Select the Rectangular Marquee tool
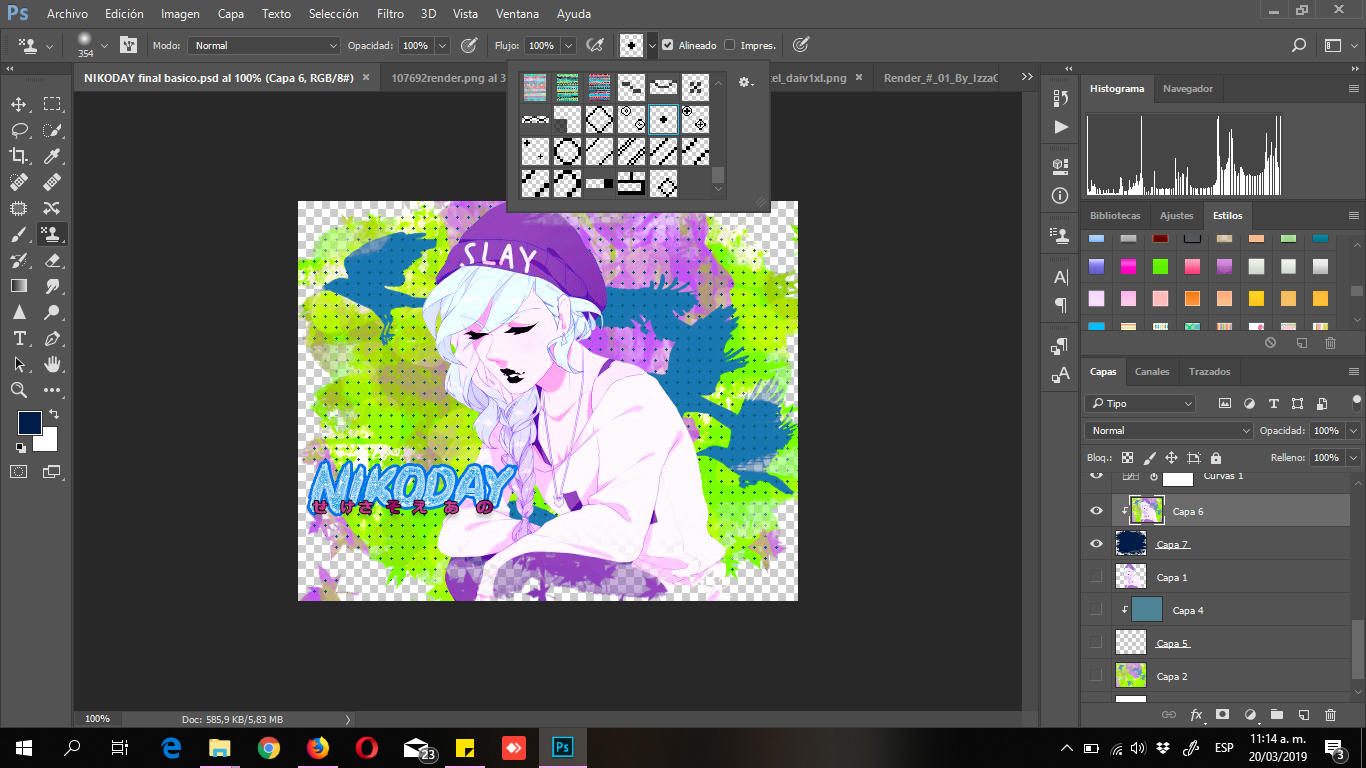 52,104
